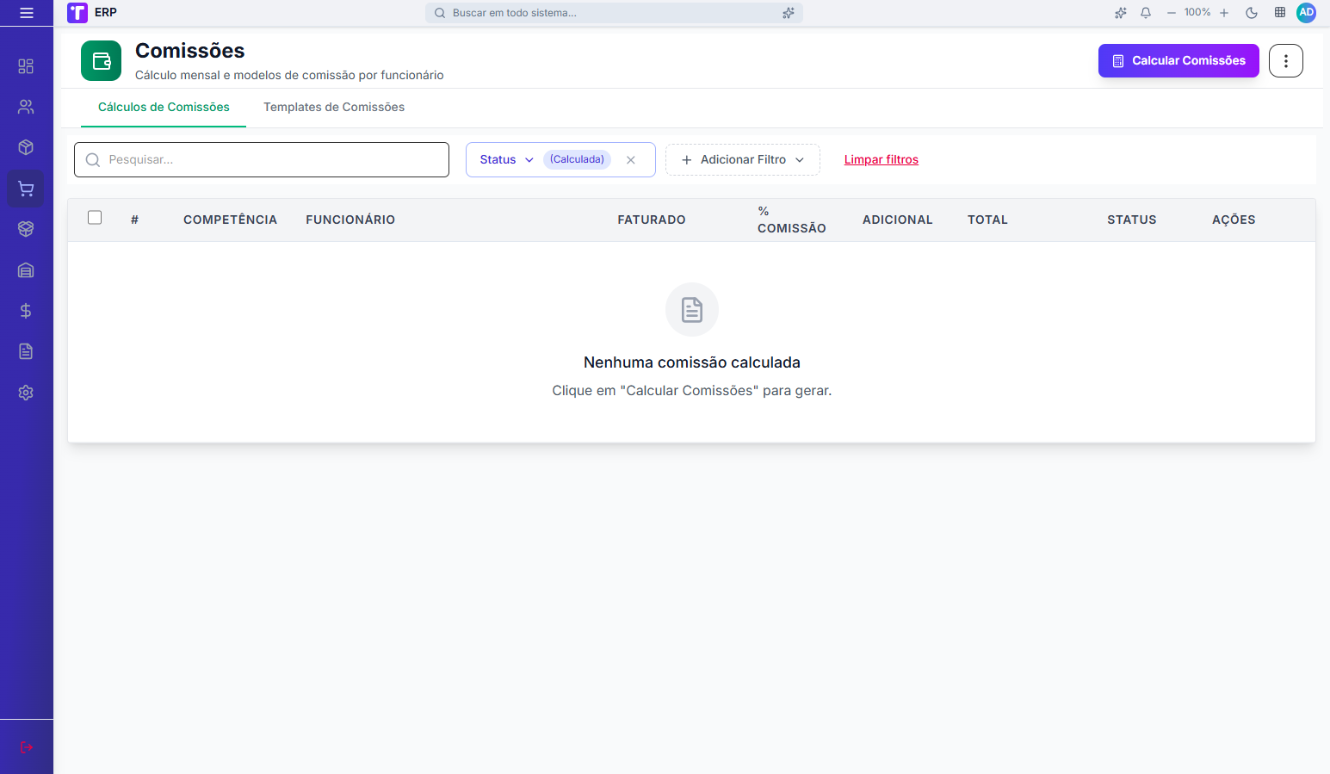Image resolution: width=1330 pixels, height=774 pixels.
Task: Click the FATURADO column header
Action: point(652,220)
